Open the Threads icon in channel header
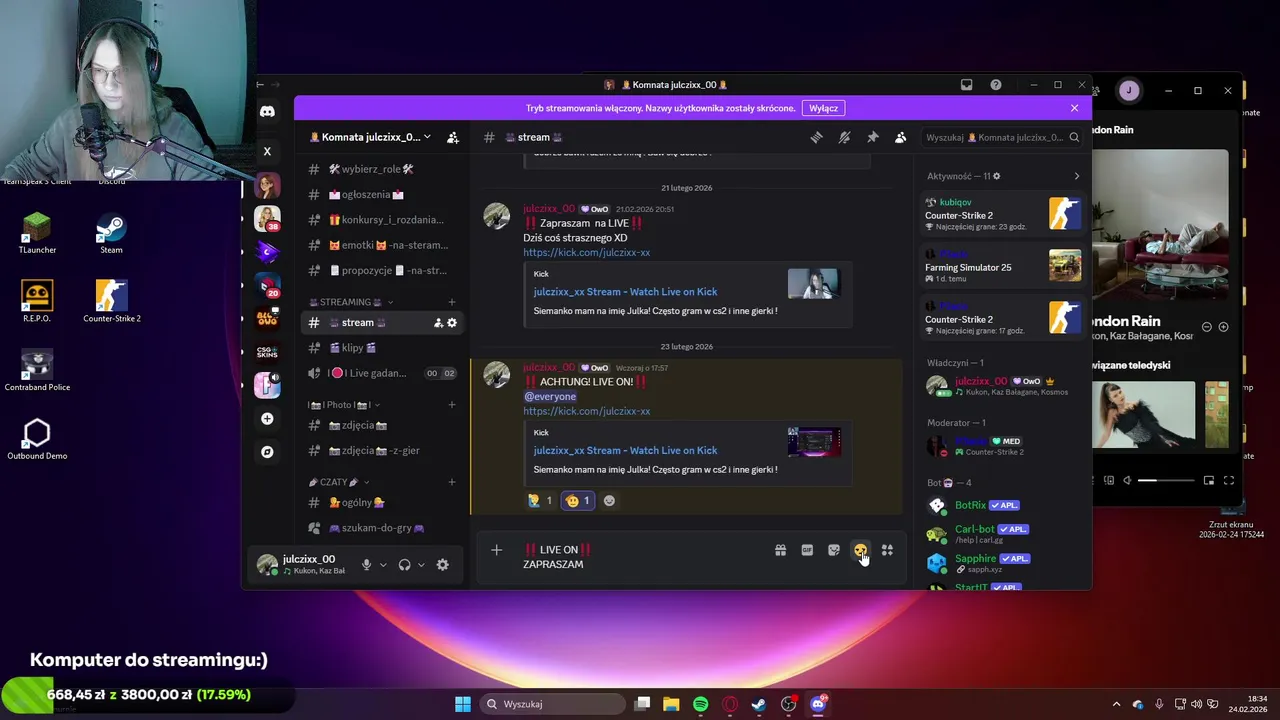Screen dimensions: 1280x720 pos(816,137)
